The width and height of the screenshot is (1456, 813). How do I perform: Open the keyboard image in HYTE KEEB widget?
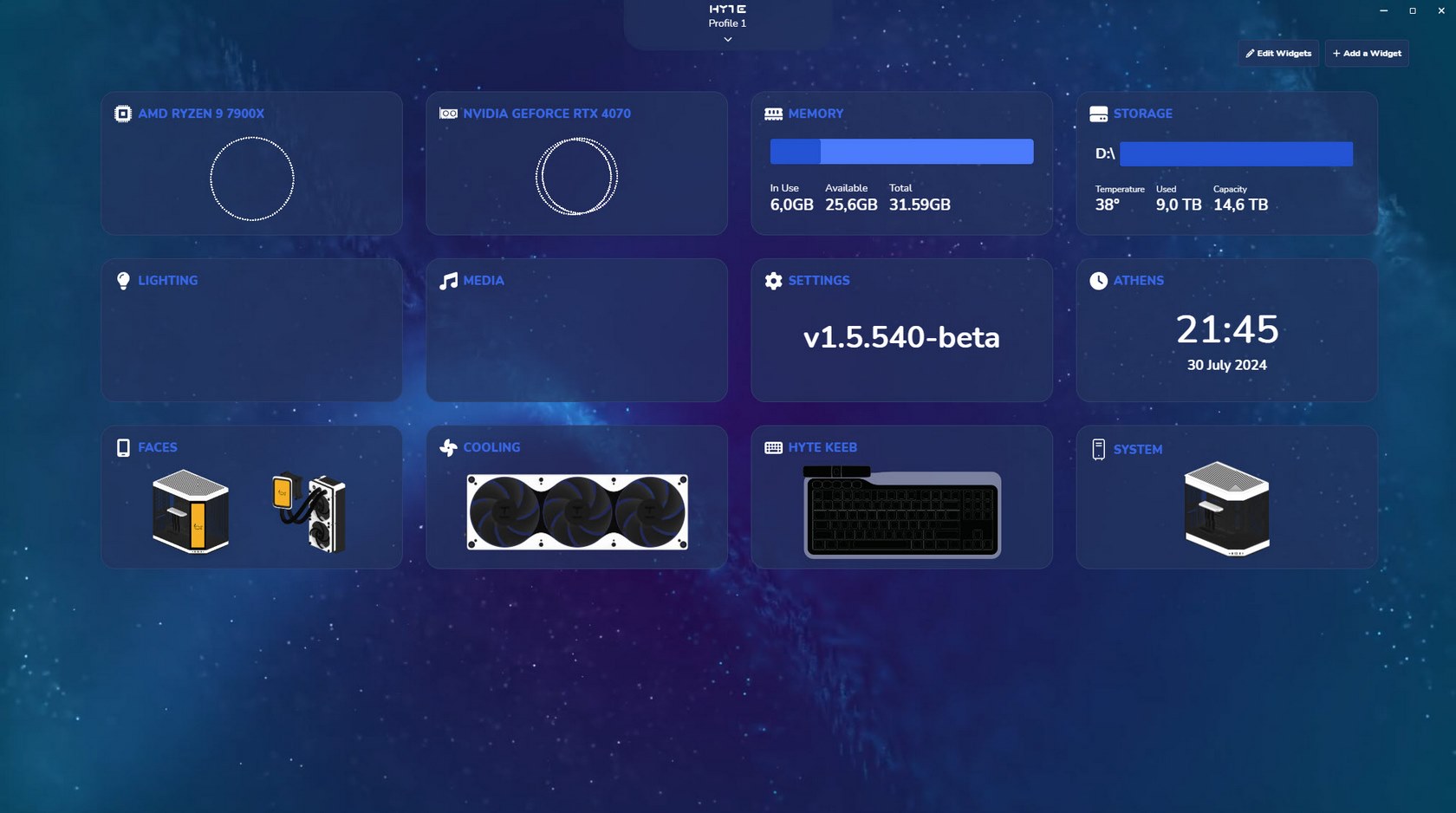(902, 511)
